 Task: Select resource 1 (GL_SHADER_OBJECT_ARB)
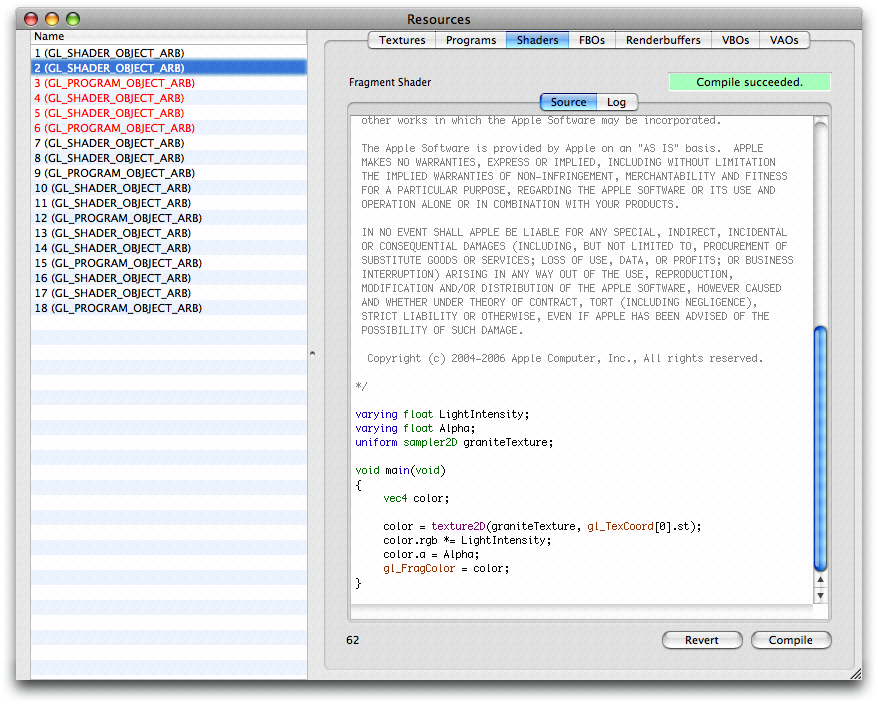point(109,52)
